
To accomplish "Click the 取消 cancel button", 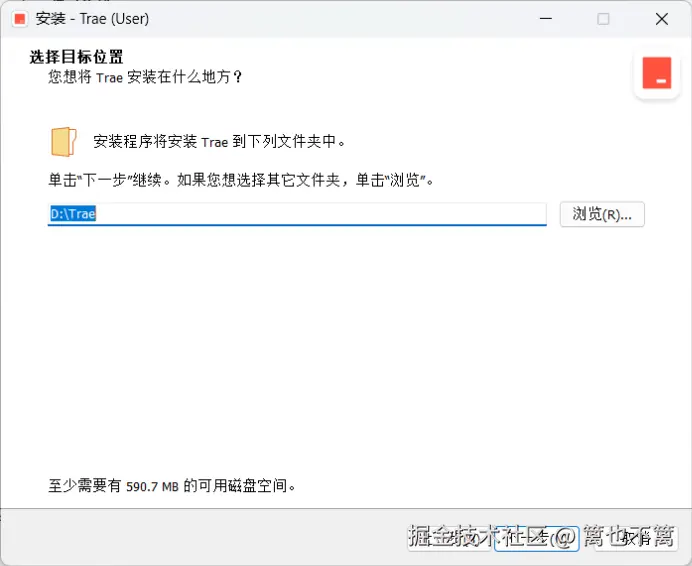I will coord(636,538).
